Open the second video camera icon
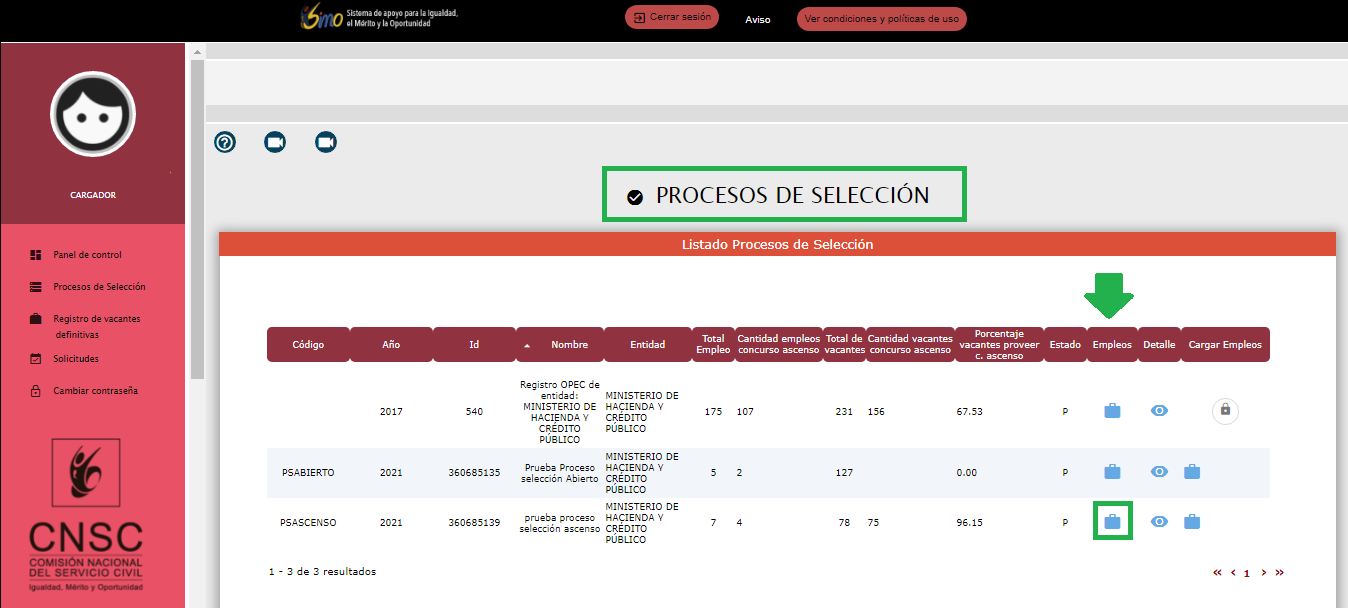 [325, 143]
